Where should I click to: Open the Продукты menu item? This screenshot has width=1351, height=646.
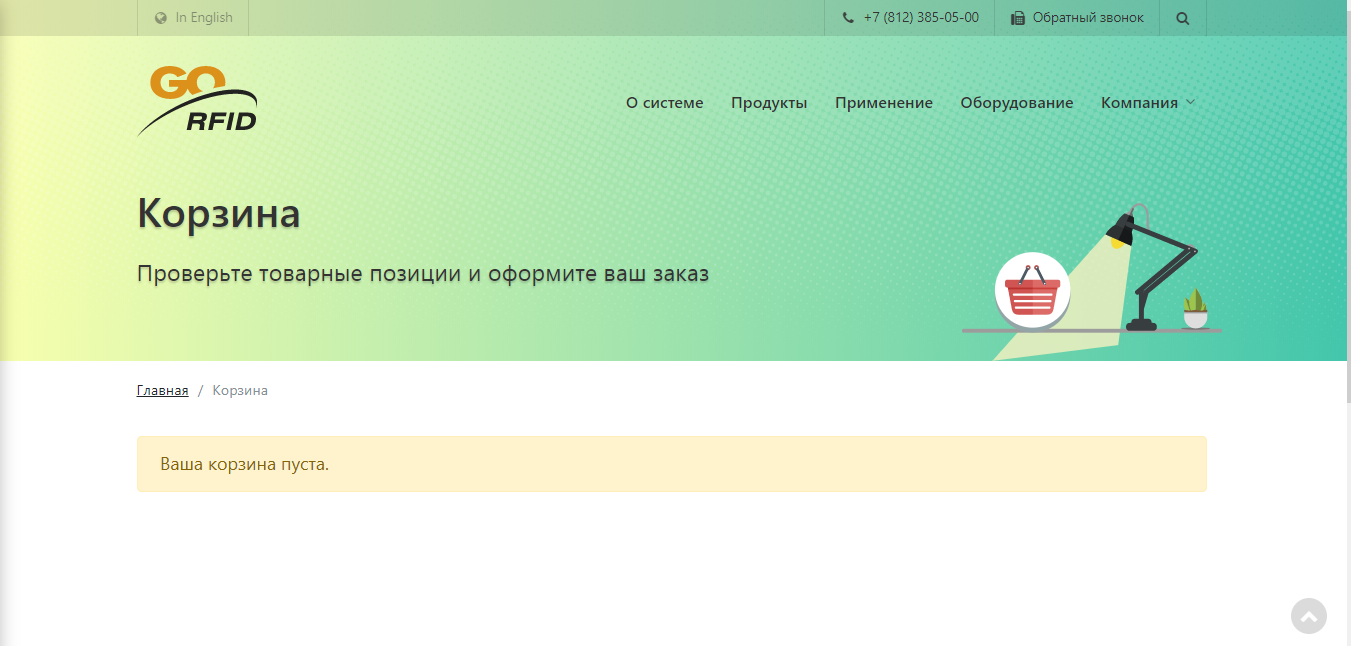click(x=769, y=102)
